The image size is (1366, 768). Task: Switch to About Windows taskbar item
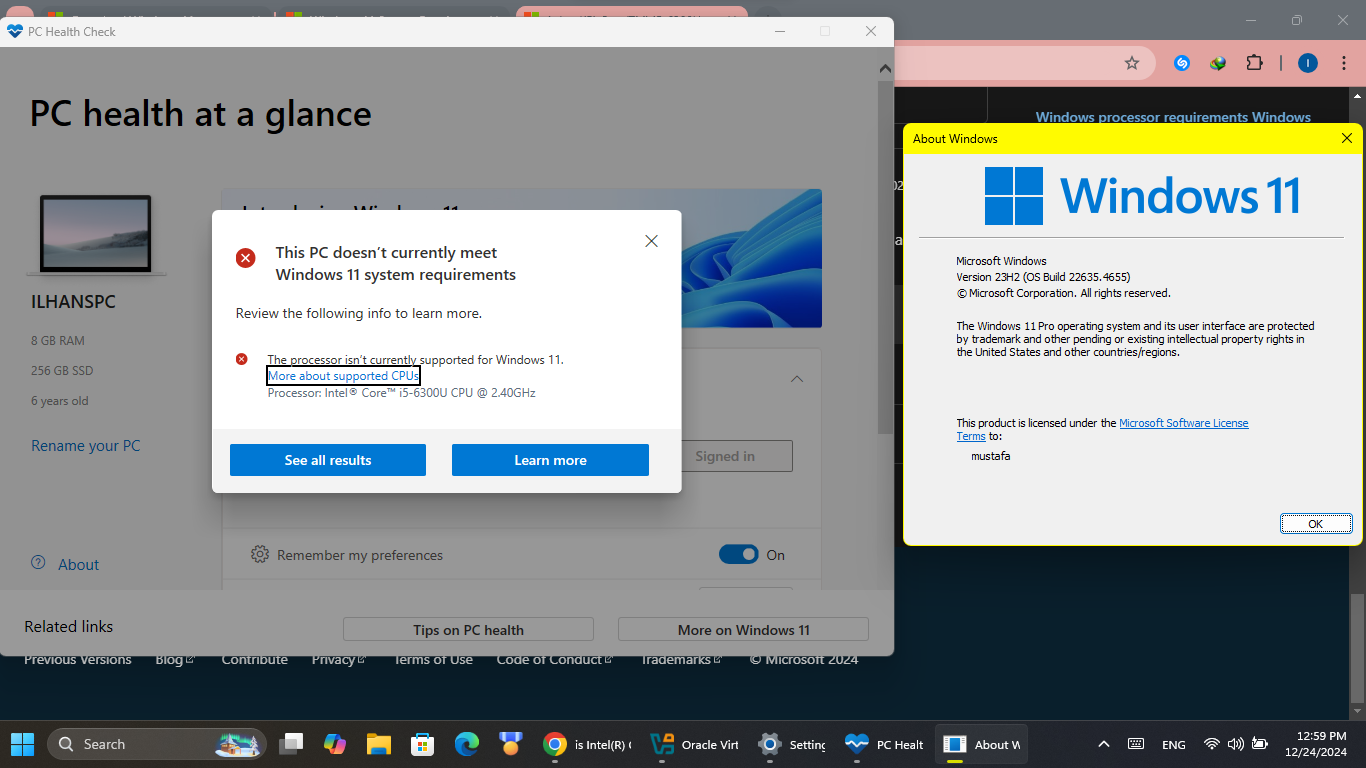click(982, 744)
